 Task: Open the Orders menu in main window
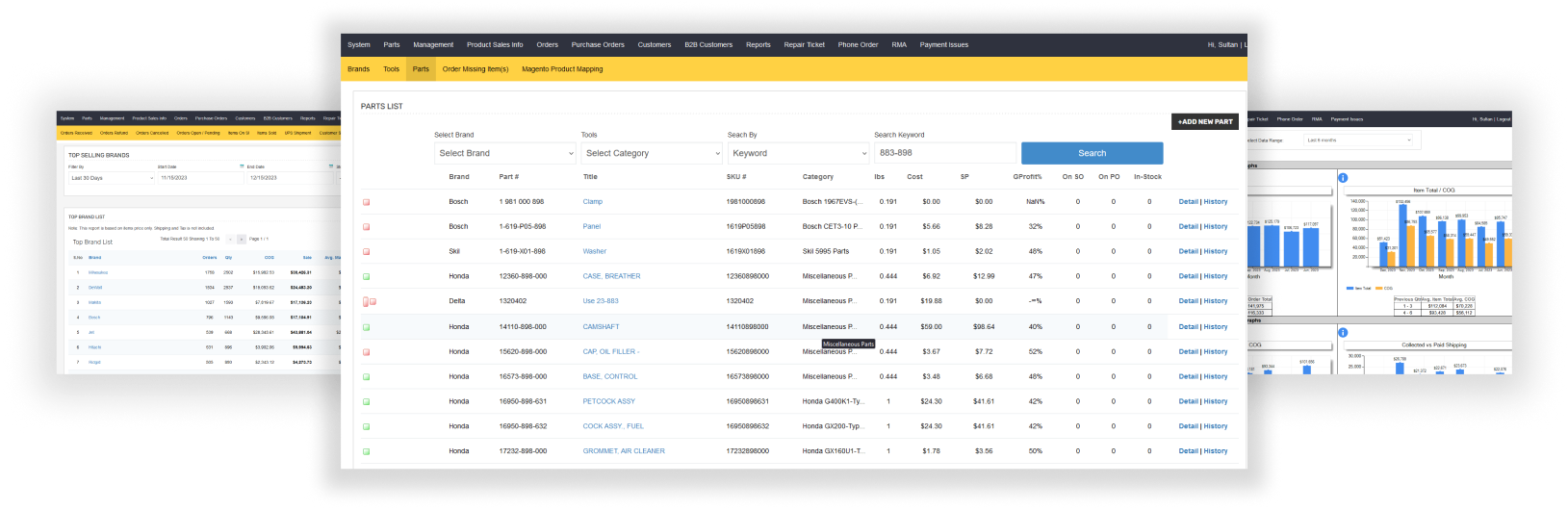pyautogui.click(x=548, y=44)
